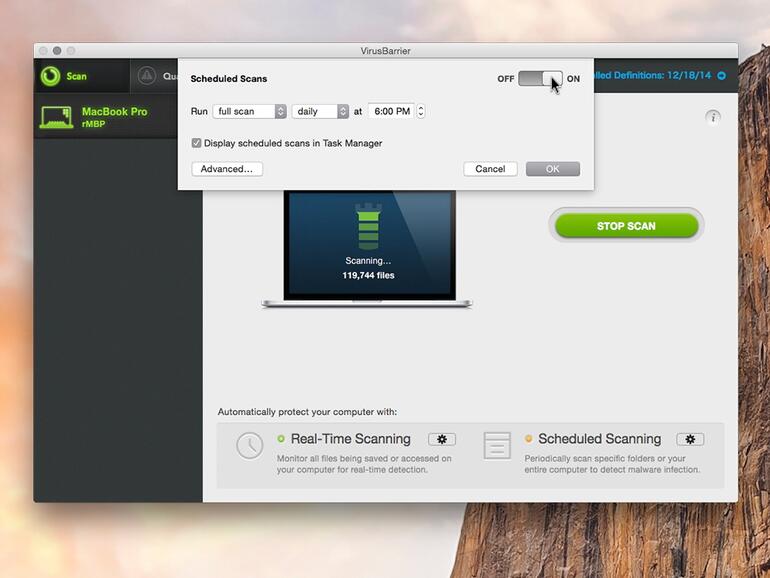Click the Advanced... button
This screenshot has height=578, width=770.
click(227, 169)
